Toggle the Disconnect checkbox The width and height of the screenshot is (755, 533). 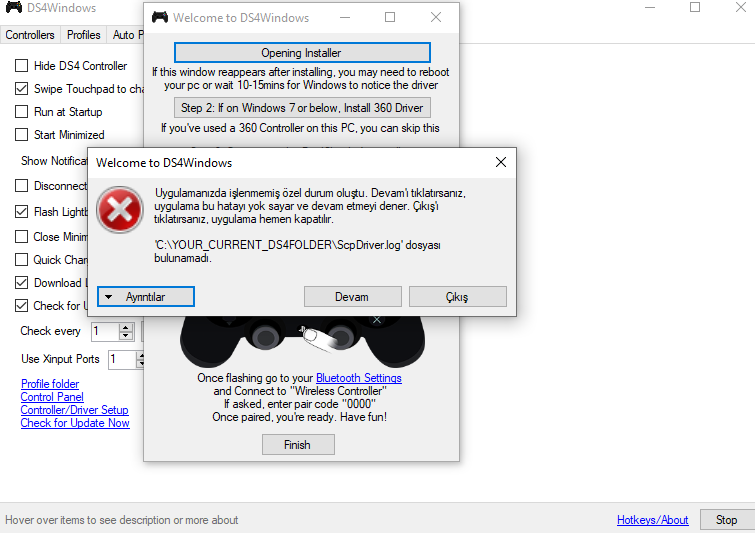click(x=22, y=185)
